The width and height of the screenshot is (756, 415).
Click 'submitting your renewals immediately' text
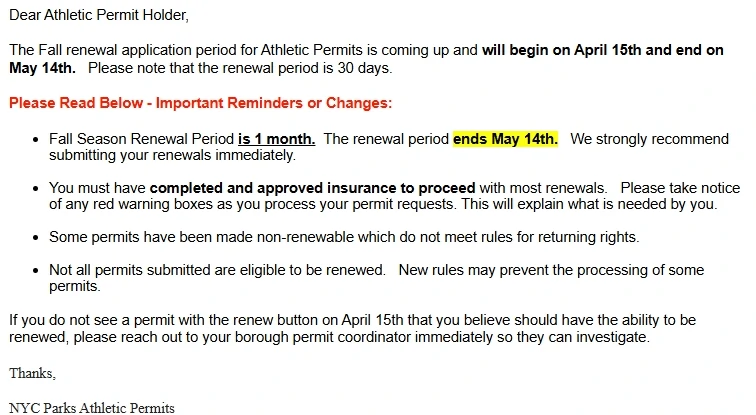pyautogui.click(x=172, y=155)
